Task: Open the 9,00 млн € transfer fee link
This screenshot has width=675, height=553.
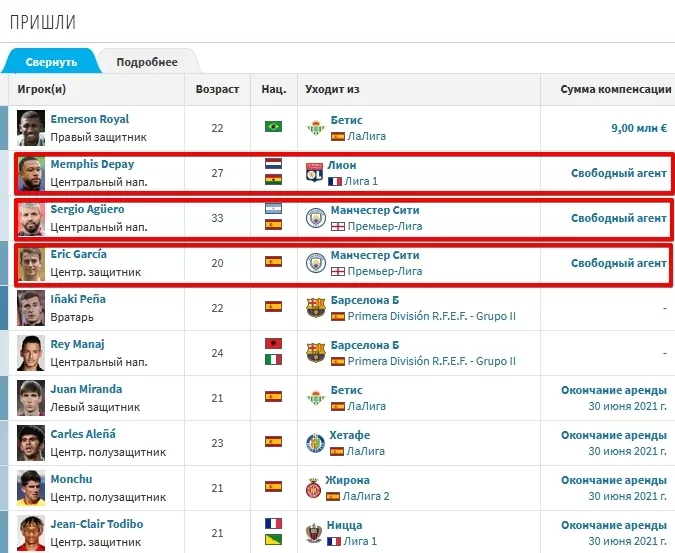Action: pyautogui.click(x=638, y=128)
